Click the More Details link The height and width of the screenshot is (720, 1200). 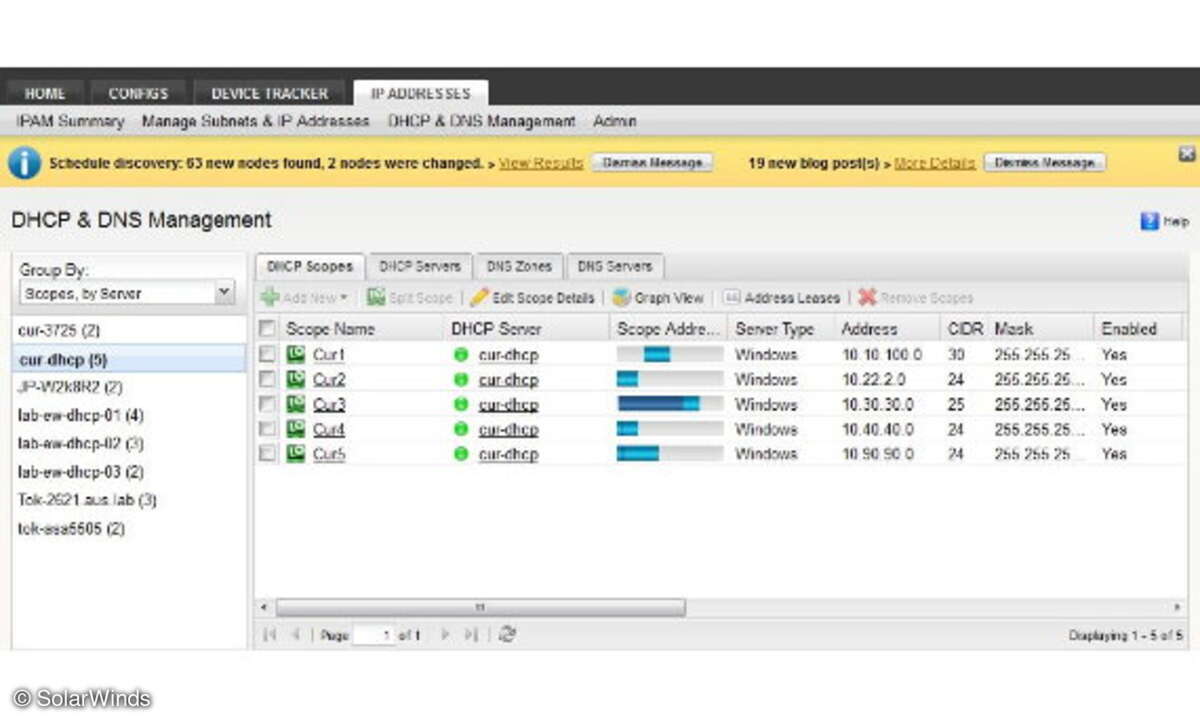point(935,163)
